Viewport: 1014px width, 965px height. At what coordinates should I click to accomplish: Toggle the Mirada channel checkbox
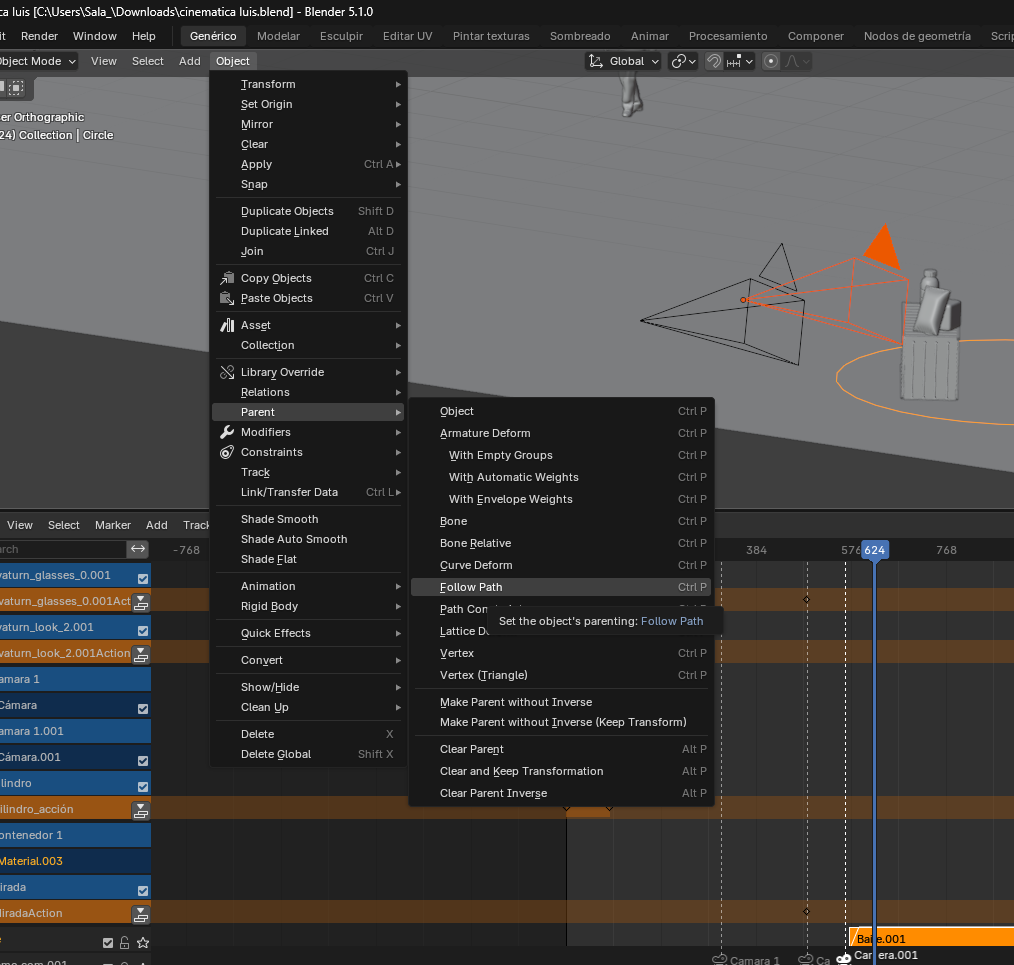point(143,890)
